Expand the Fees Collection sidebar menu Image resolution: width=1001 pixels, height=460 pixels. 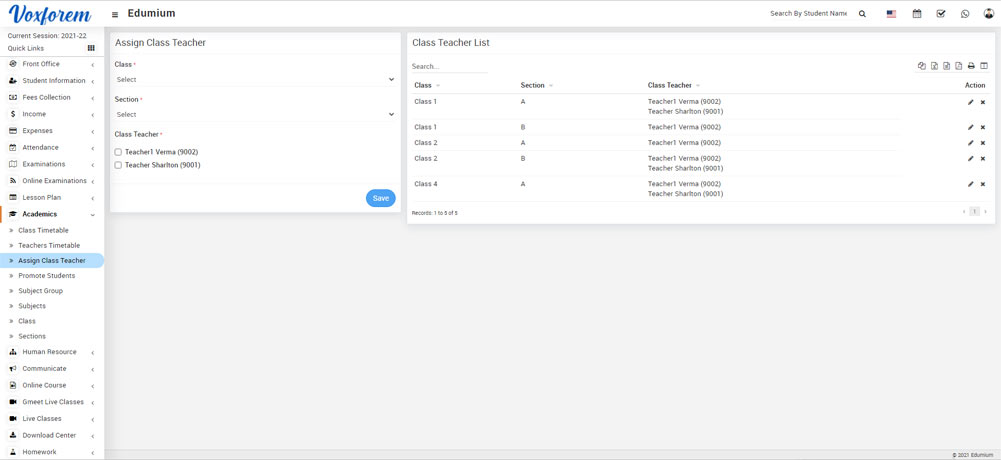click(47, 97)
